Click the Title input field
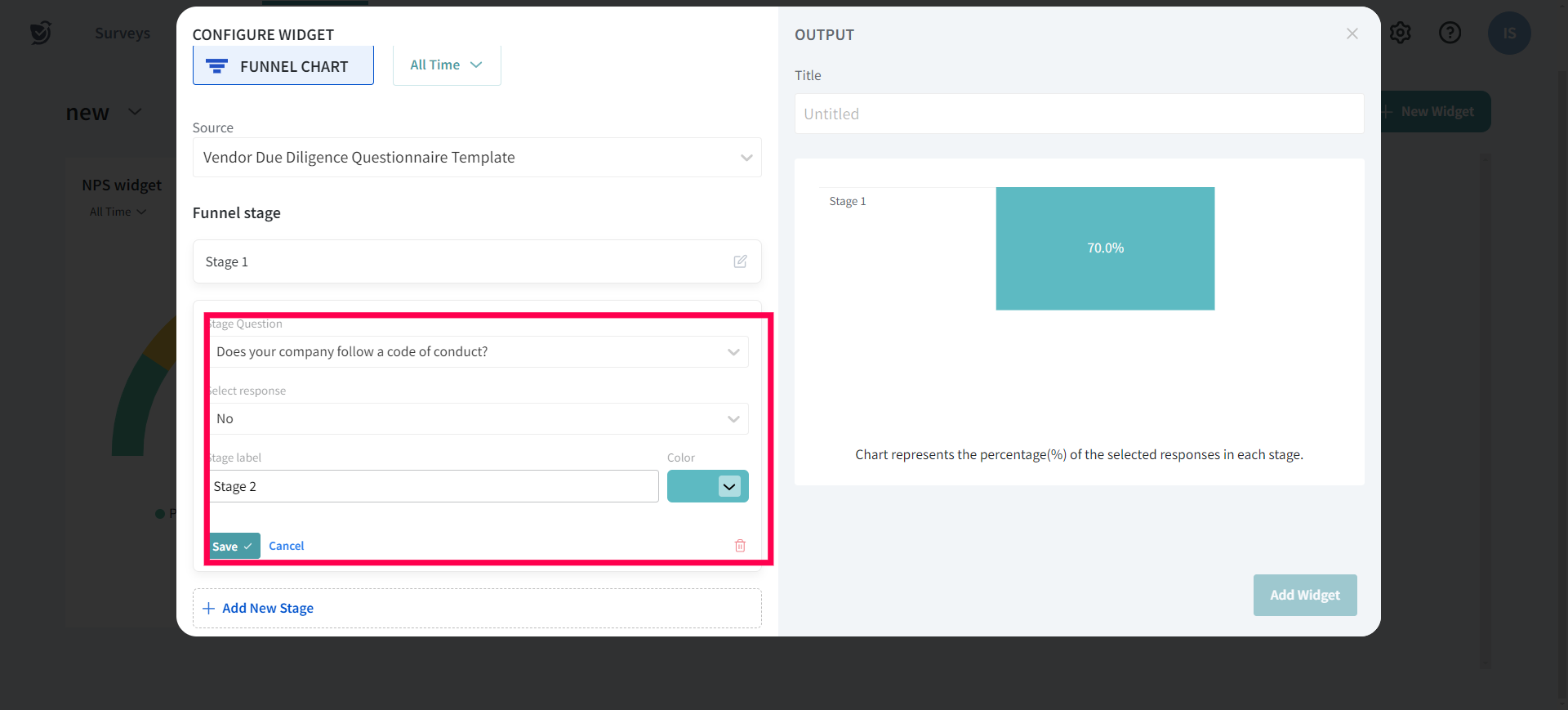The width and height of the screenshot is (1568, 710). [1078, 114]
